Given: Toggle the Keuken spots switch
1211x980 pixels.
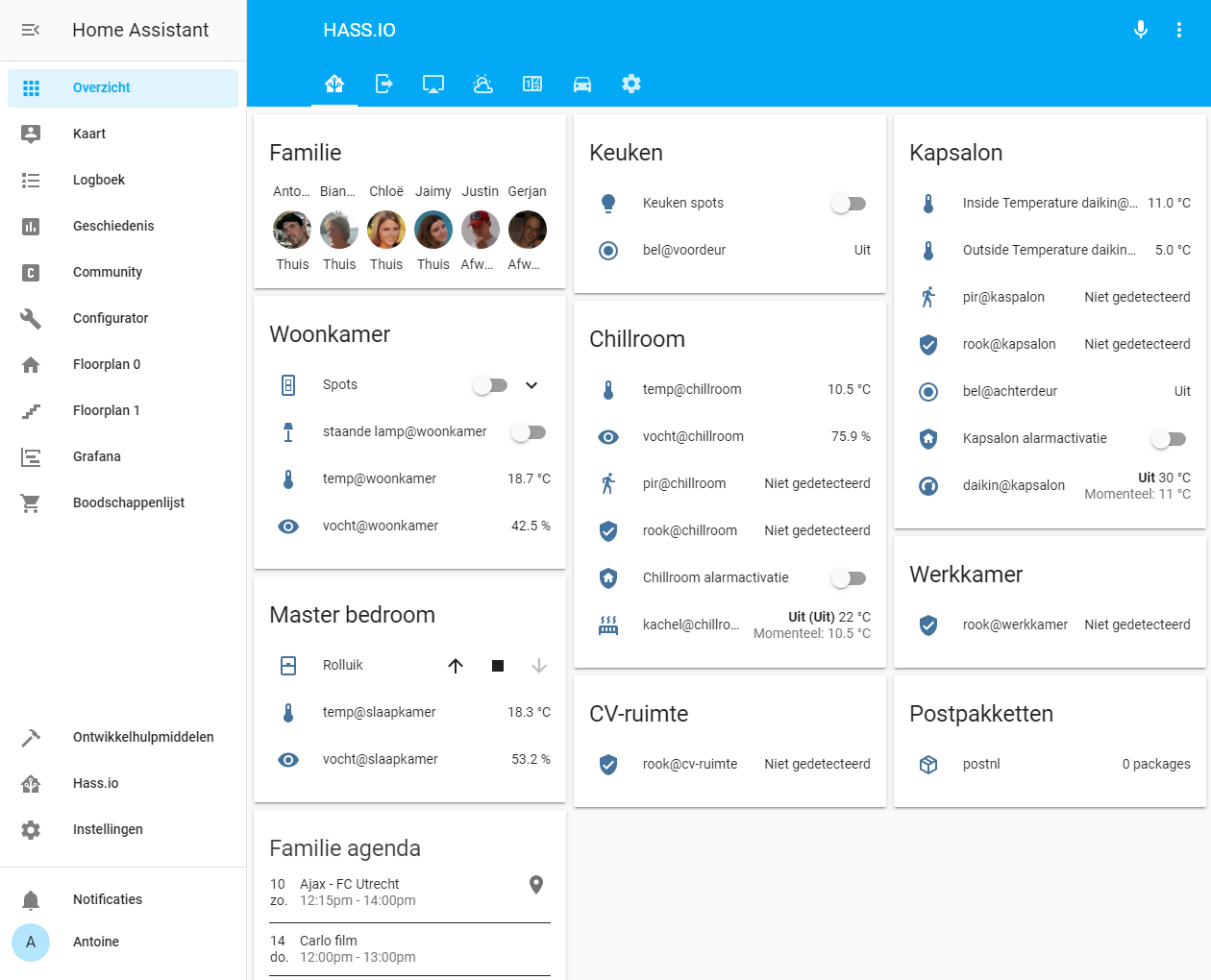Looking at the screenshot, I should tap(848, 203).
